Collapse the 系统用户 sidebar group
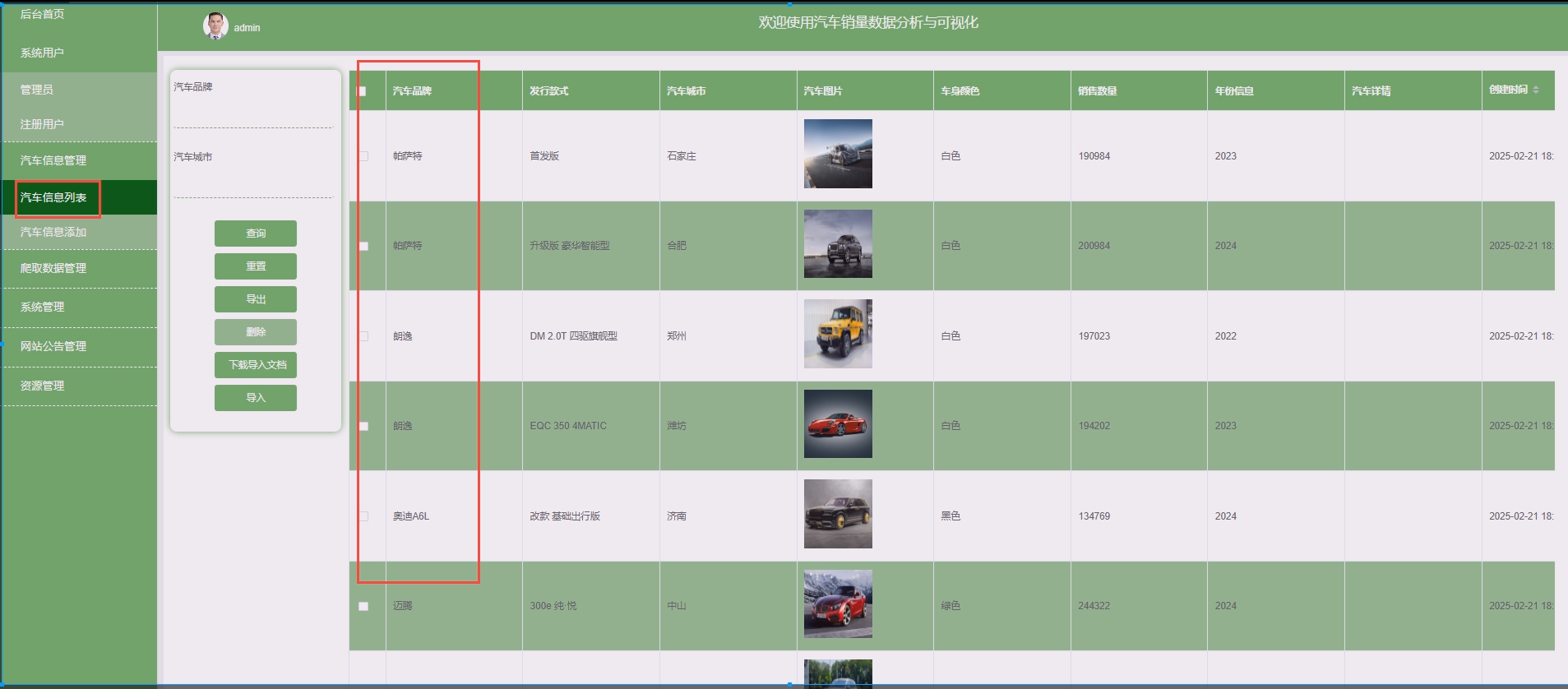This screenshot has width=1568, height=689. 79,53
